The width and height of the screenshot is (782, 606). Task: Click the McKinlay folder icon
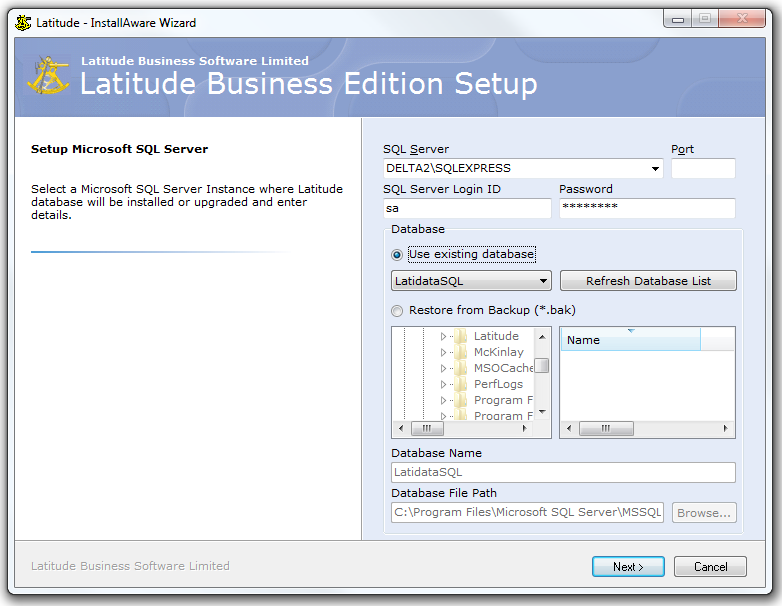tap(461, 353)
